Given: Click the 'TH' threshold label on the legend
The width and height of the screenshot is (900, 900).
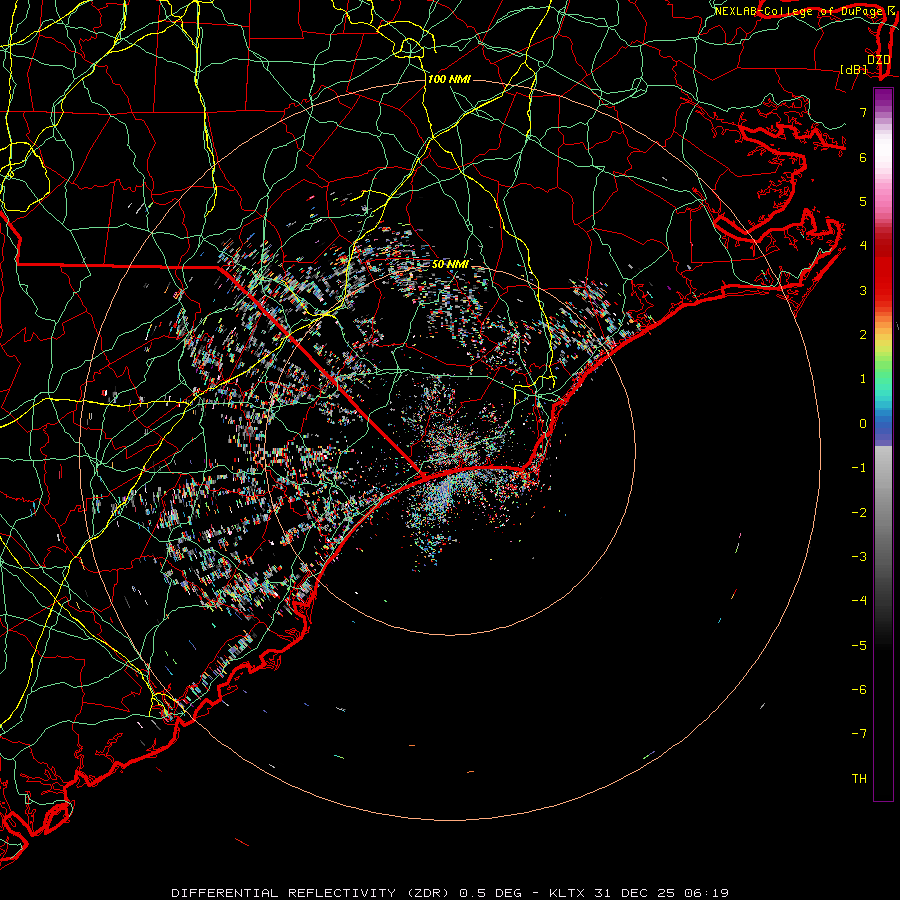Looking at the screenshot, I should pyautogui.click(x=859, y=779).
